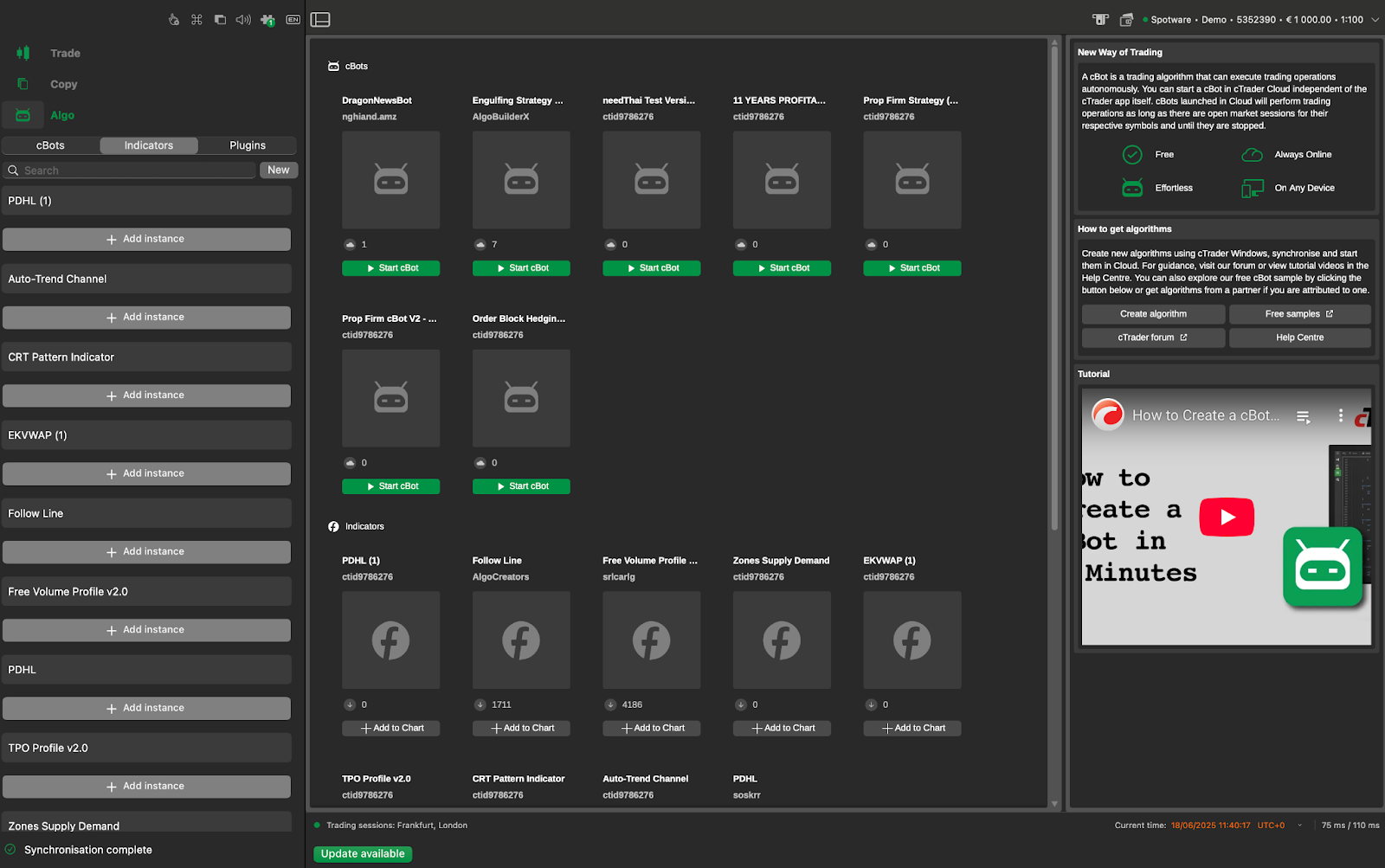Click the Search input field
1385x868 pixels.
tap(130, 170)
